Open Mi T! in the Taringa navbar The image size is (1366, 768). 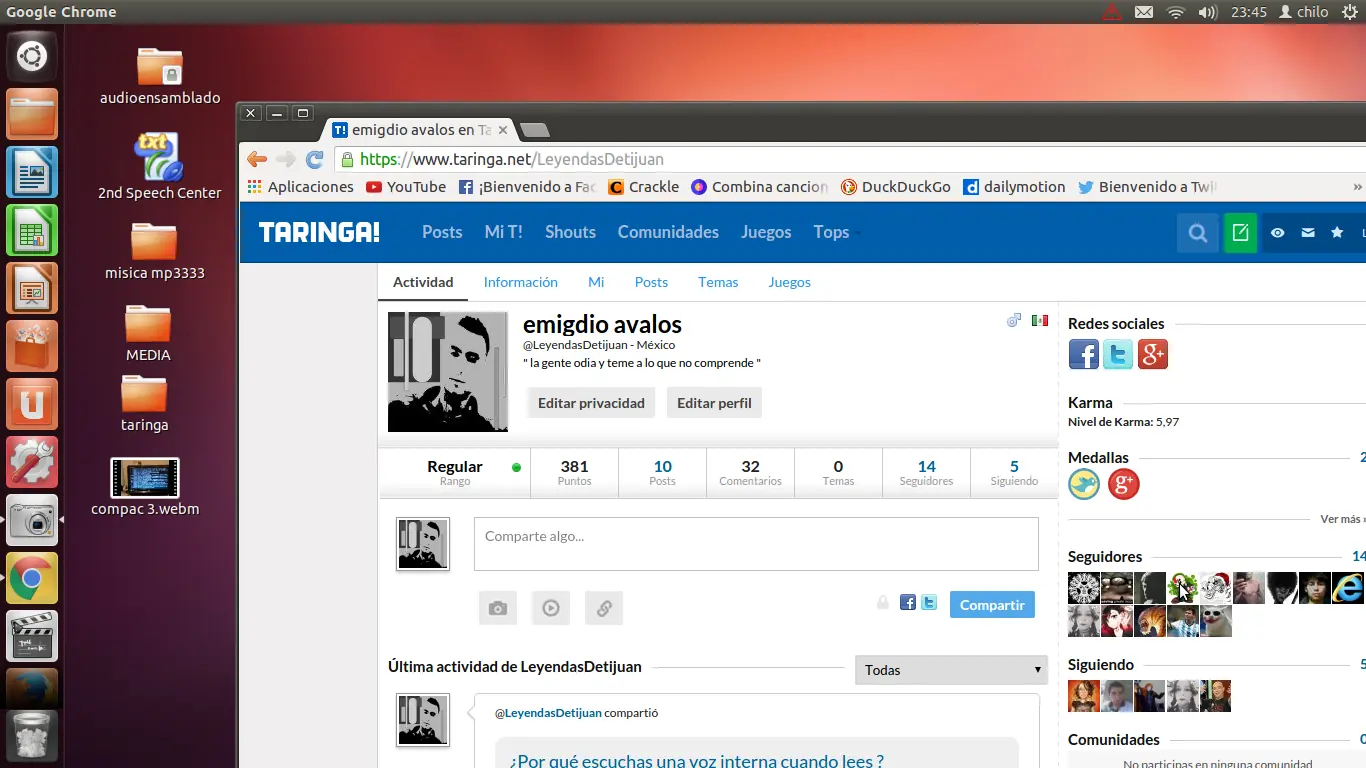tap(504, 232)
